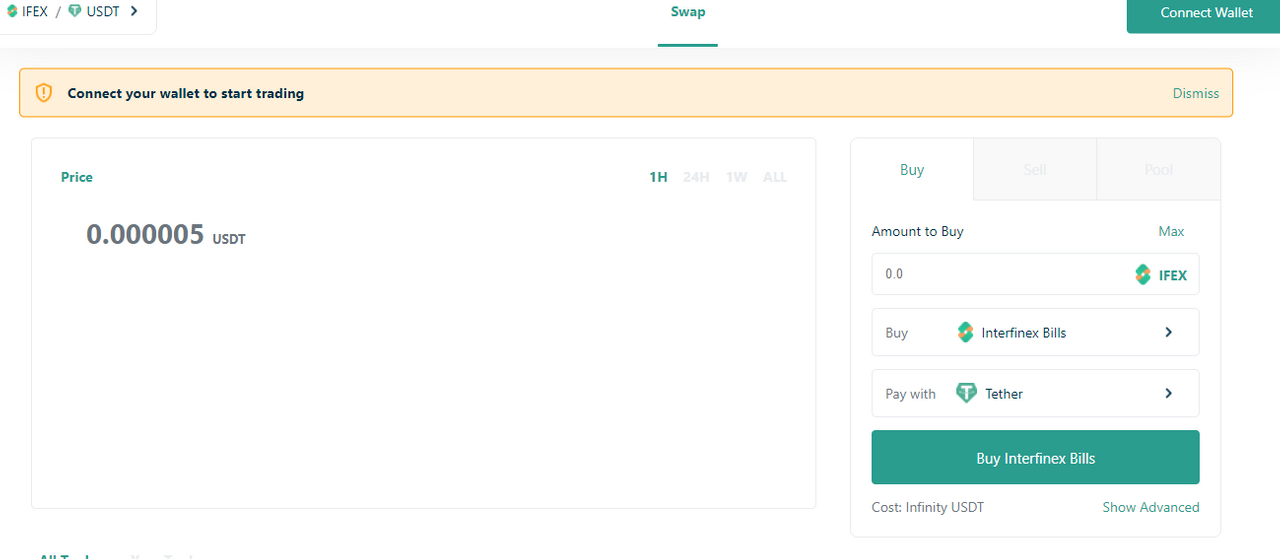Image resolution: width=1280 pixels, height=559 pixels.
Task: Click the USDT Tether icon in pair selector
Action: (75, 12)
